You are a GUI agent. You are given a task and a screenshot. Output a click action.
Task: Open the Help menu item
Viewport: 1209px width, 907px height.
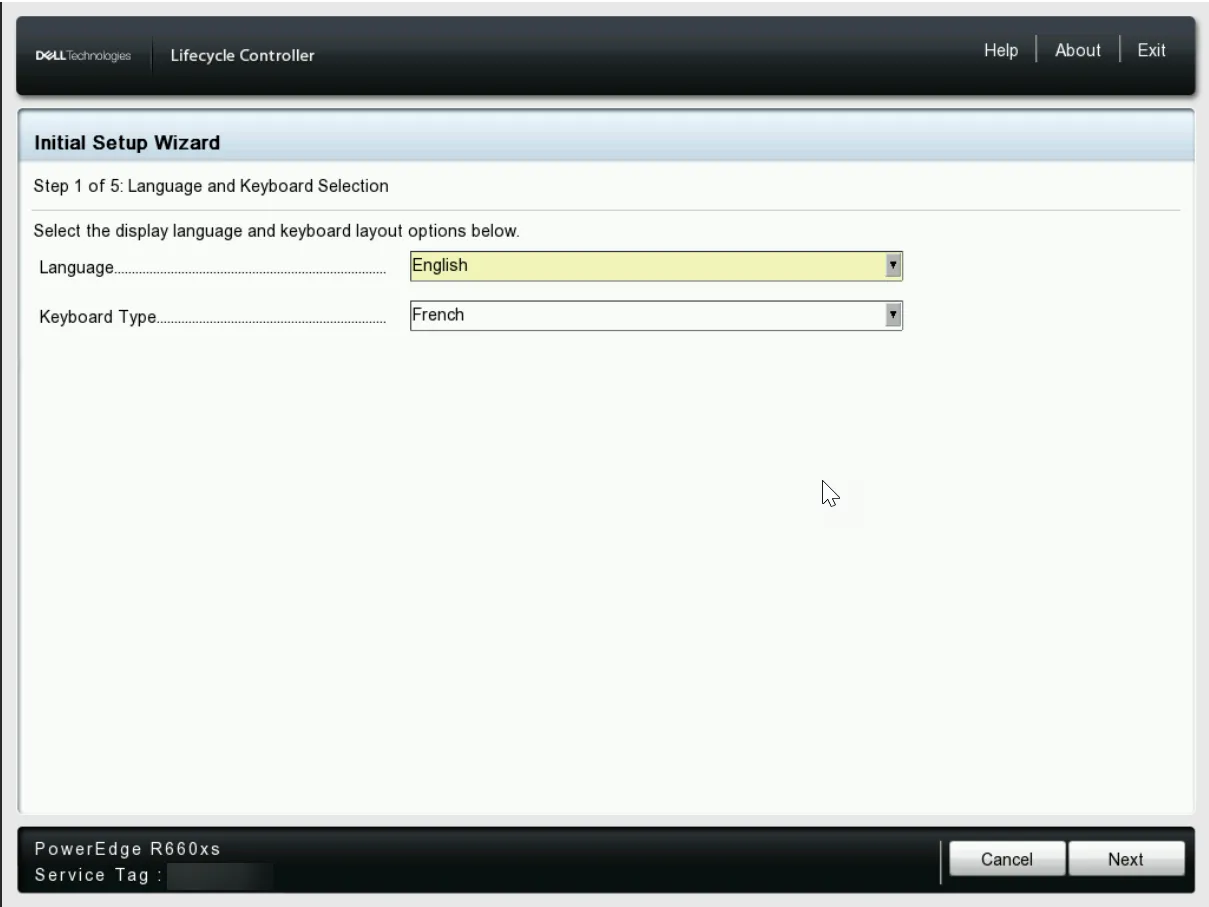coord(1000,51)
